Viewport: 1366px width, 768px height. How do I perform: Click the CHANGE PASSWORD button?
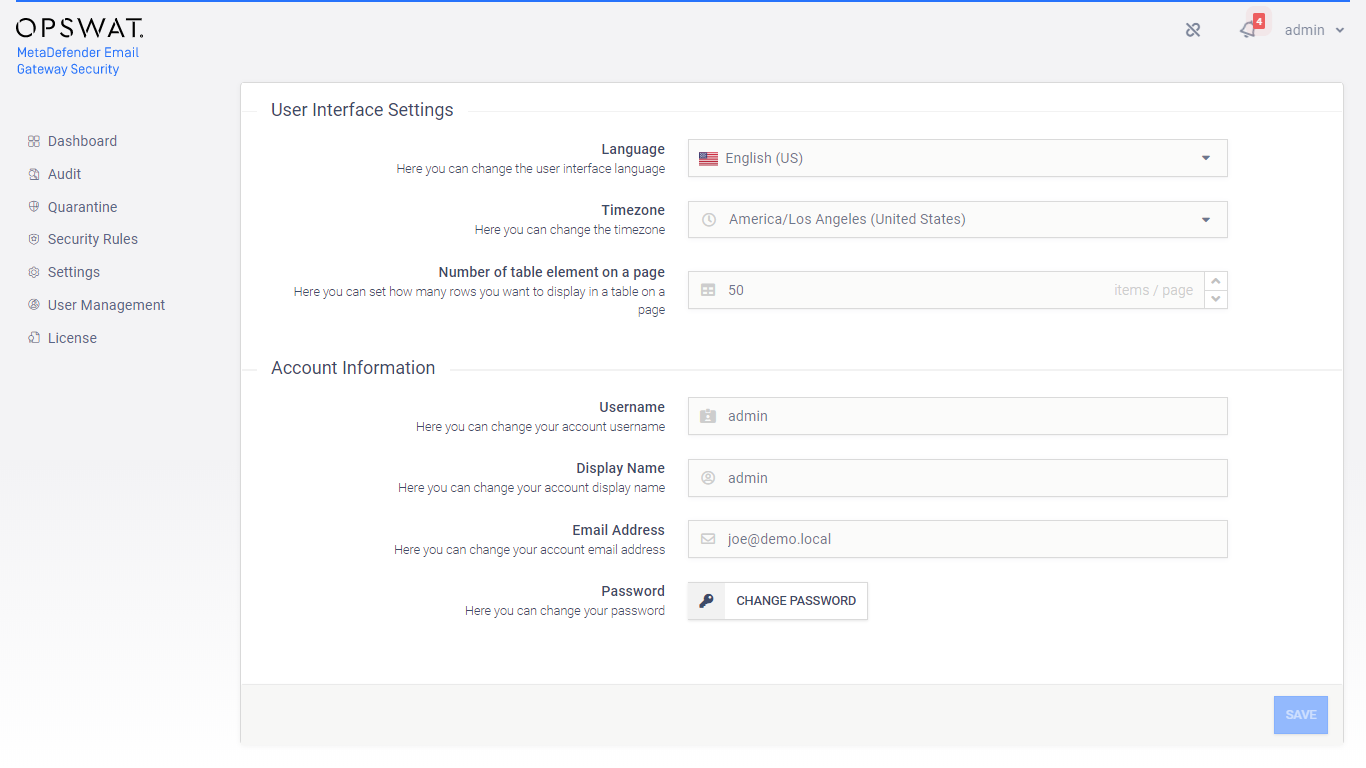778,601
